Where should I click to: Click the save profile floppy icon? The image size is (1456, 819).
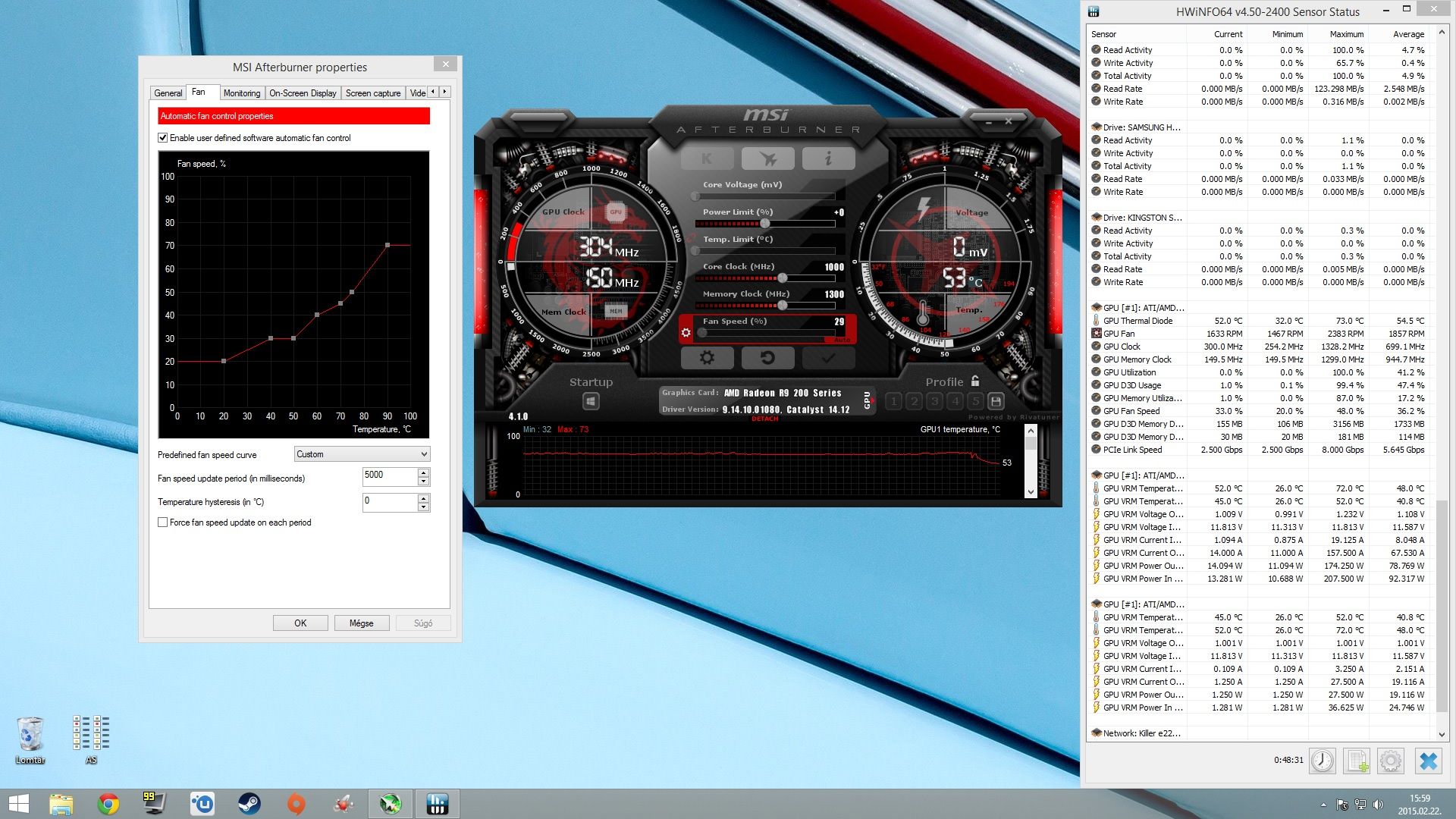click(996, 401)
